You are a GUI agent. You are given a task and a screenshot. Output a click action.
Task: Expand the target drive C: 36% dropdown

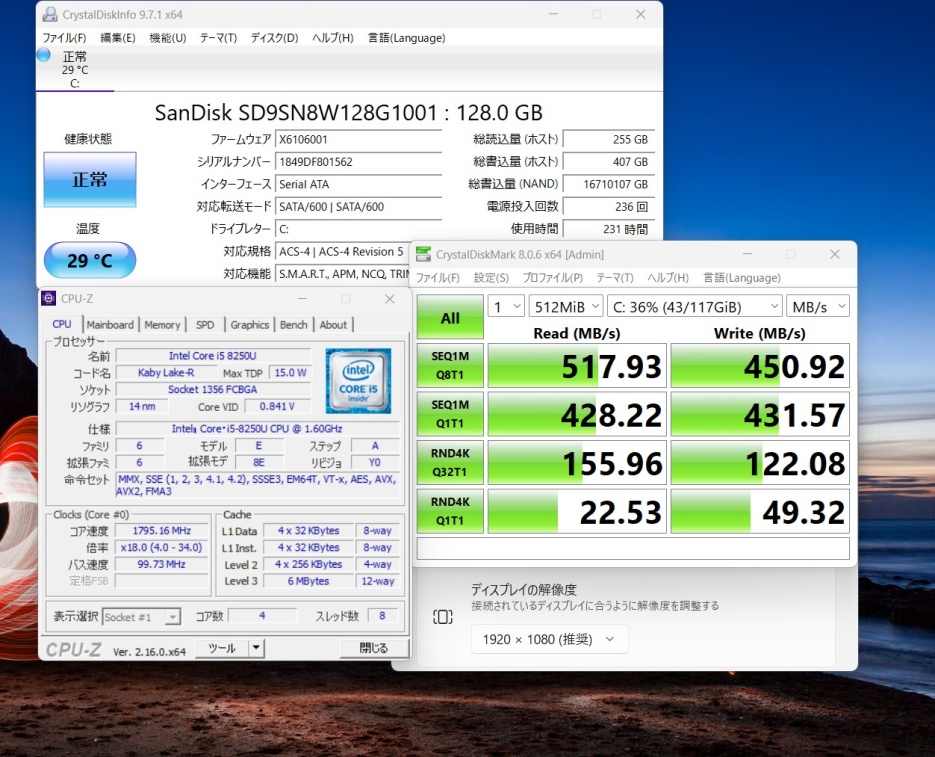tap(694, 306)
